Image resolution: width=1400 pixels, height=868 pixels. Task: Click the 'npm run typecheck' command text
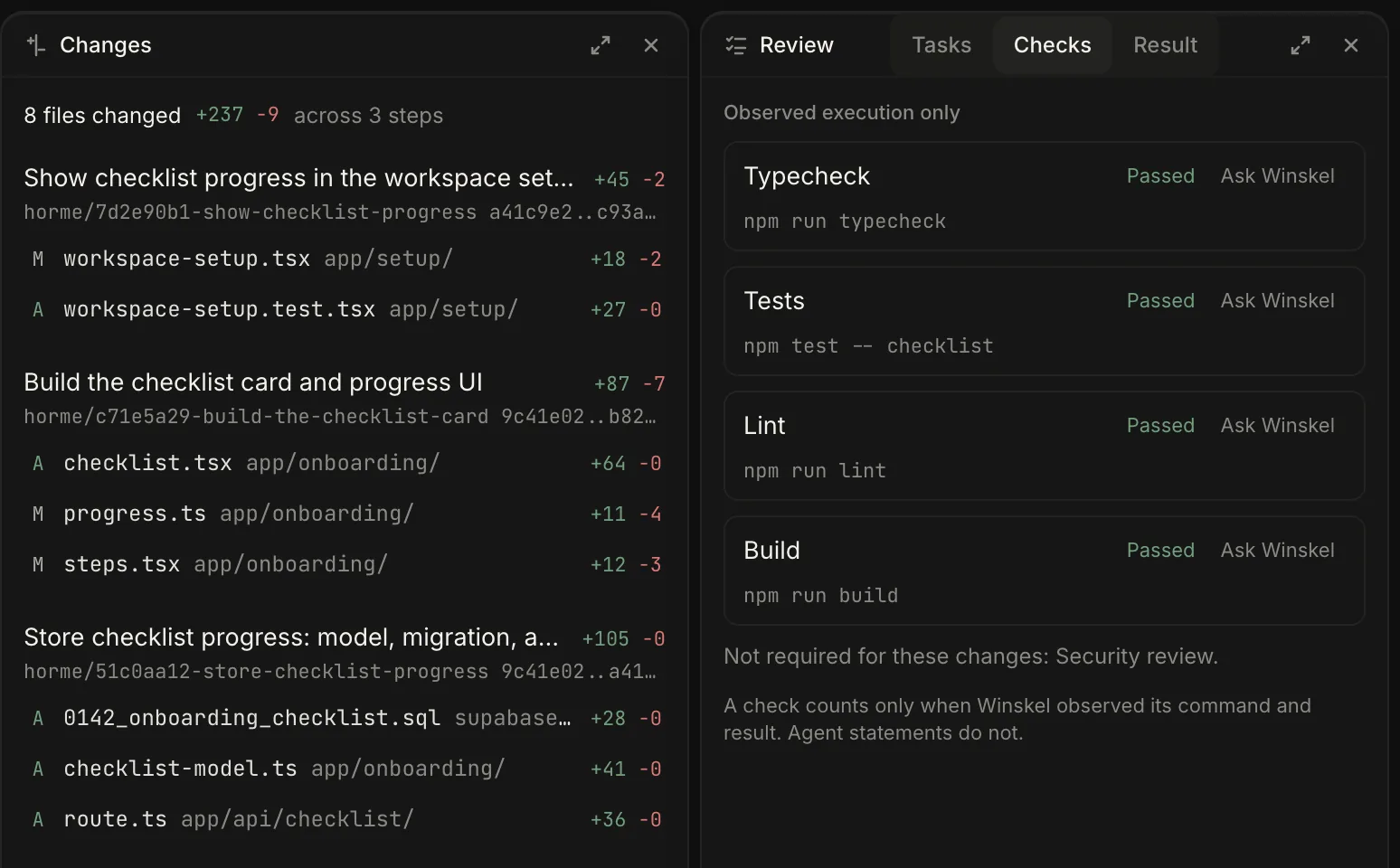coord(845,222)
